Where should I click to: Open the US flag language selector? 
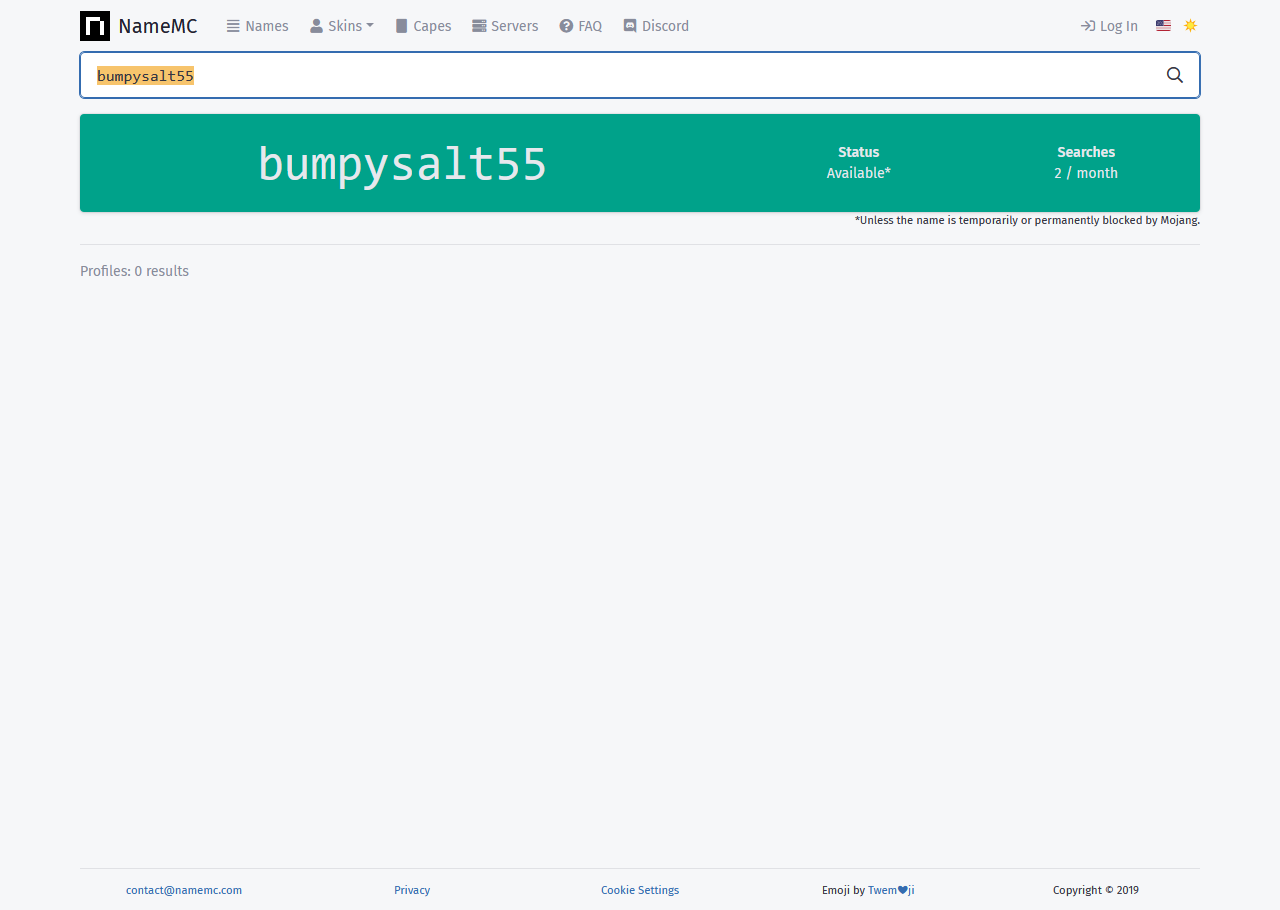1163,26
